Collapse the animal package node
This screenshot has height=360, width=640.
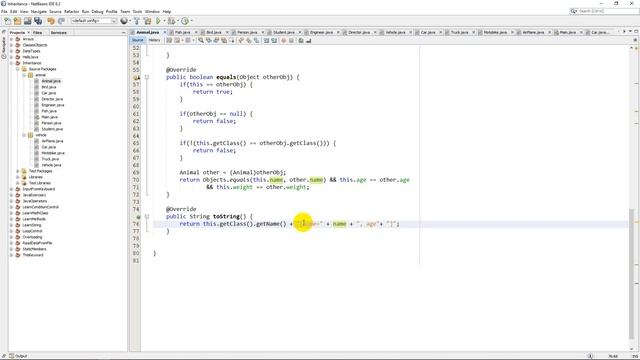coord(24,75)
